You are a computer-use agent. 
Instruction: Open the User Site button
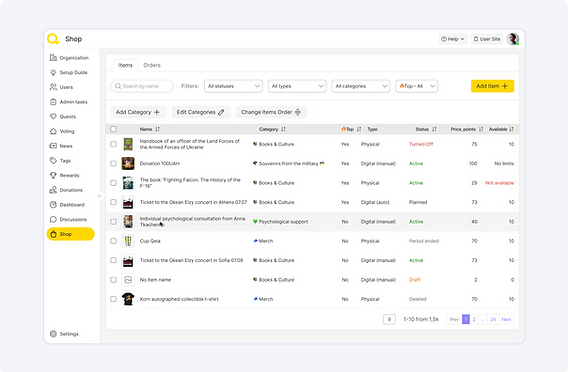(487, 39)
